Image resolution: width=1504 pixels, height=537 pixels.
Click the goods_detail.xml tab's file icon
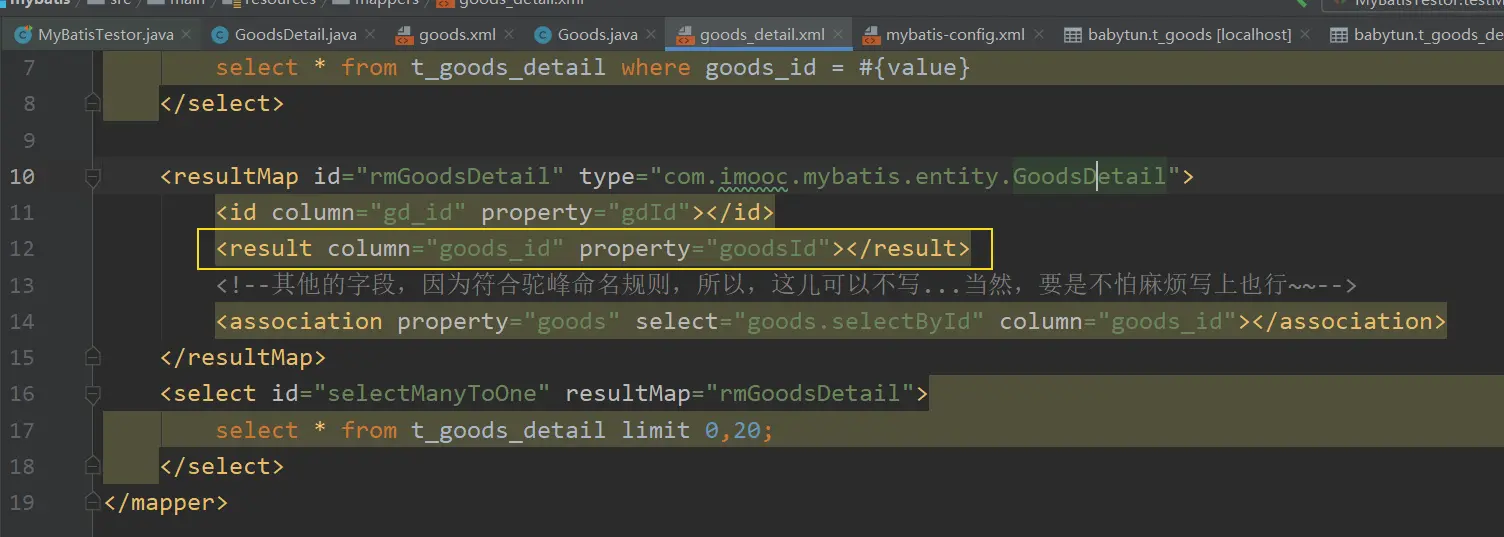(x=685, y=35)
